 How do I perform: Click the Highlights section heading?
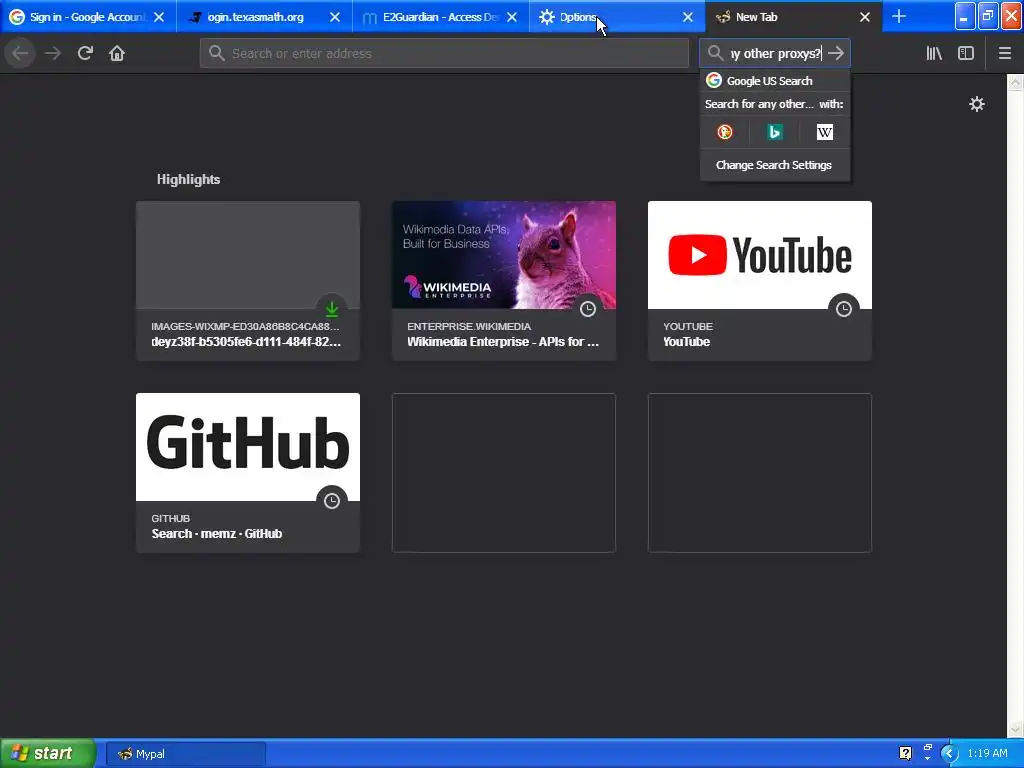[188, 179]
